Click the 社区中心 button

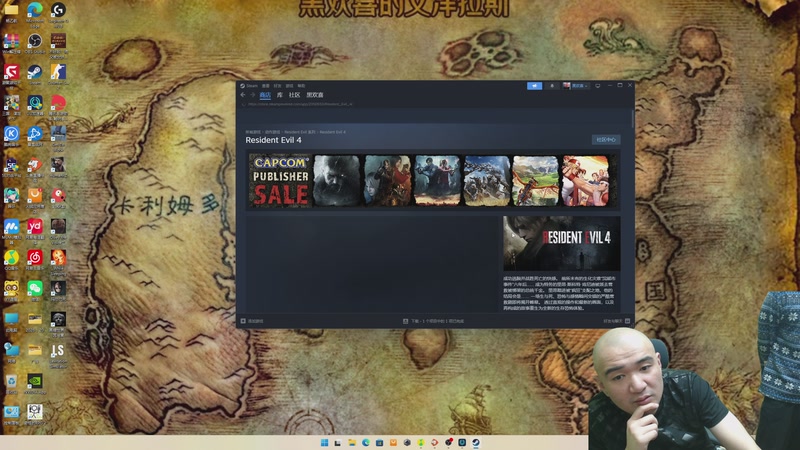(x=606, y=140)
